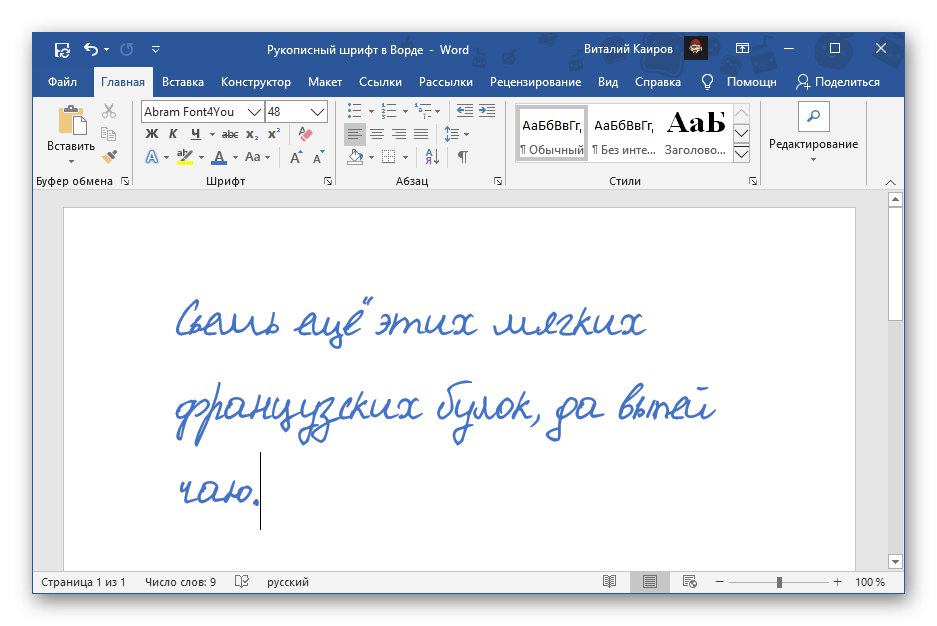Increase font size with the Grow Font icon
The height and width of the screenshot is (626, 937).
pyautogui.click(x=294, y=156)
